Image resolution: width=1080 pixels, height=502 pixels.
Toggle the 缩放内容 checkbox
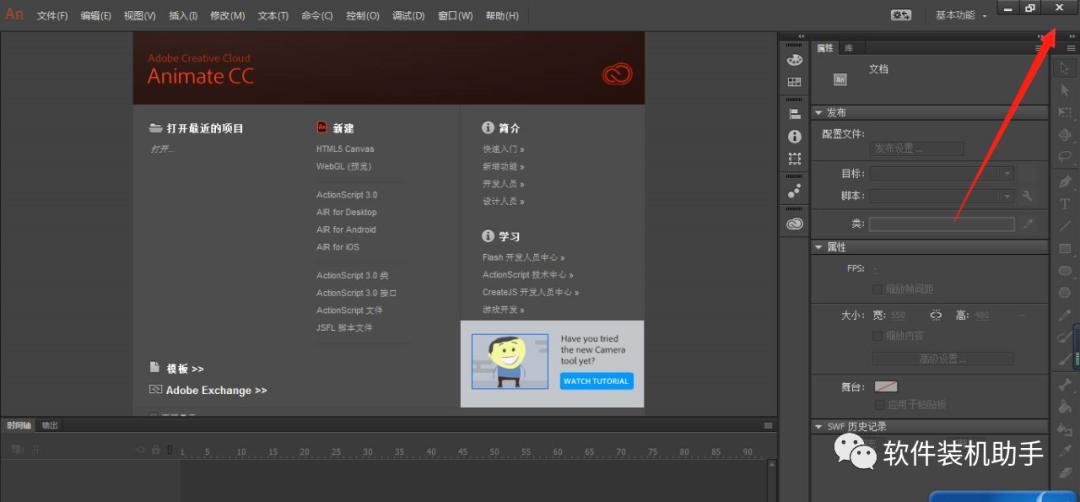[x=878, y=336]
